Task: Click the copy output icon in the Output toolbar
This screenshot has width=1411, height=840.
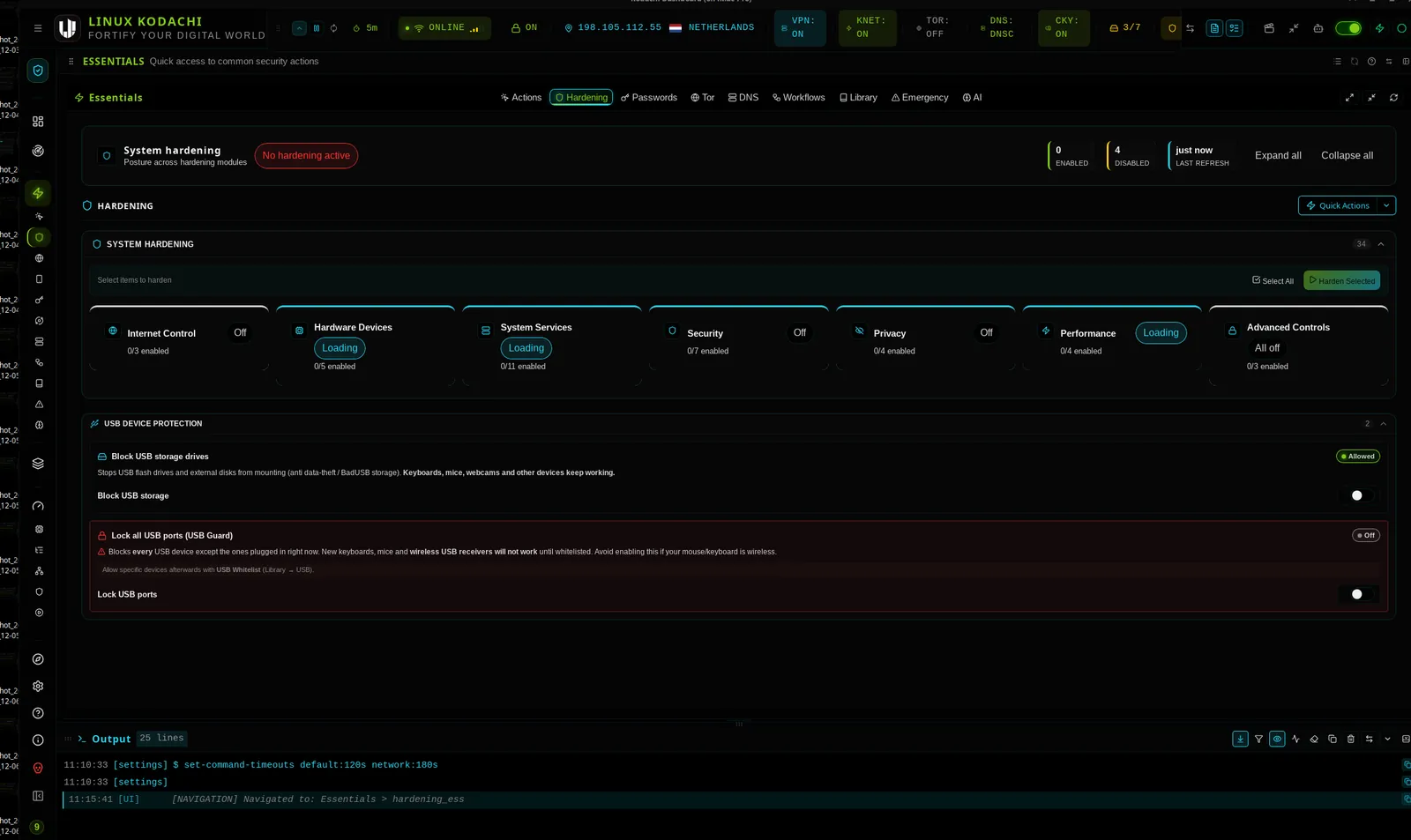Action: (1333, 740)
